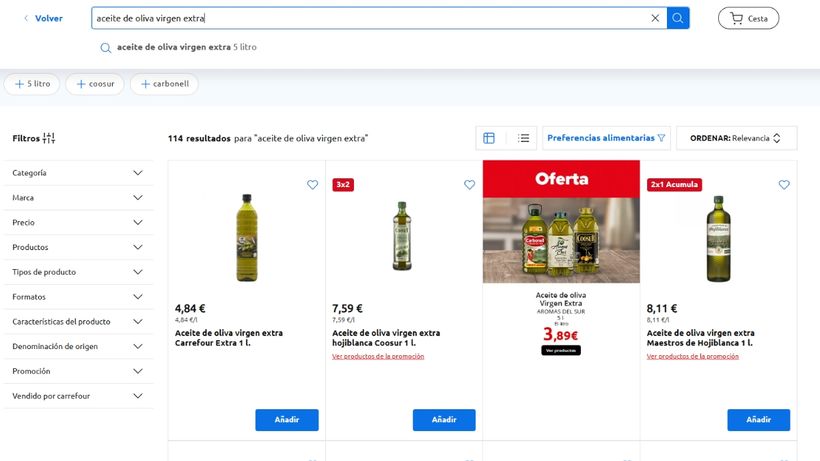Expand the Categoría filter
The width and height of the screenshot is (820, 461).
pos(78,173)
